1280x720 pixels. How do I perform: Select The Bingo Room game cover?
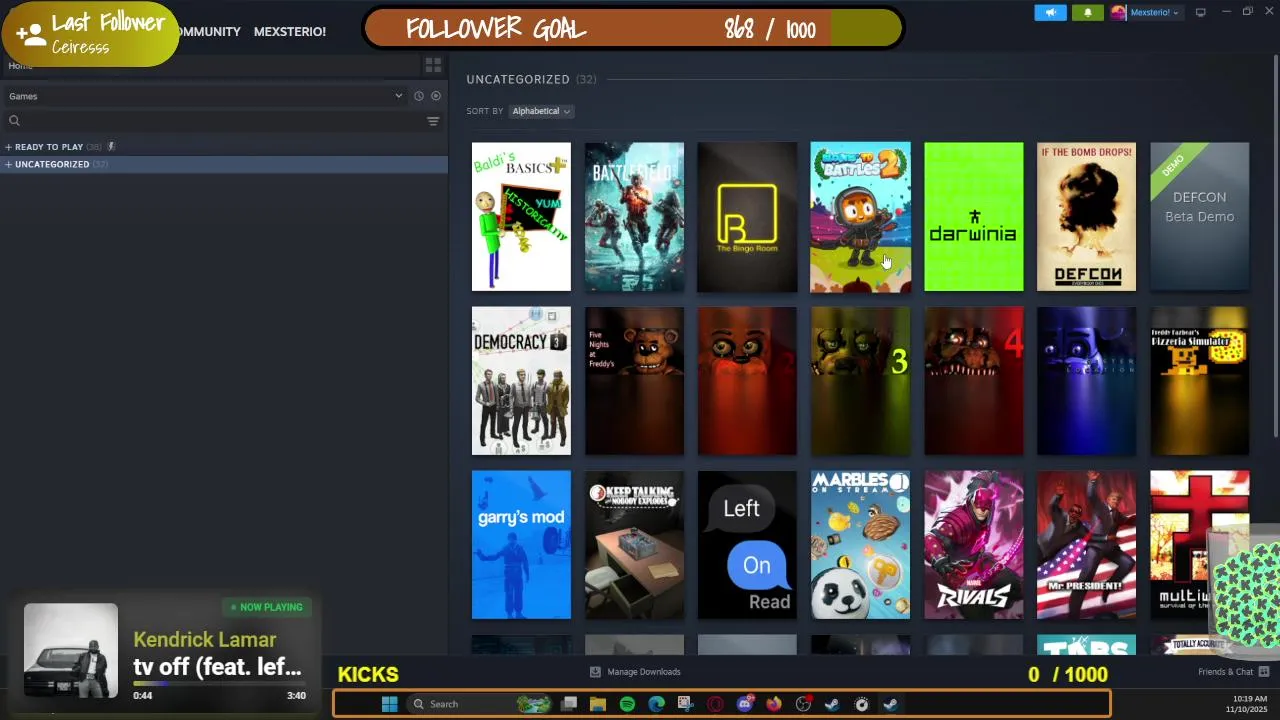pyautogui.click(x=747, y=217)
